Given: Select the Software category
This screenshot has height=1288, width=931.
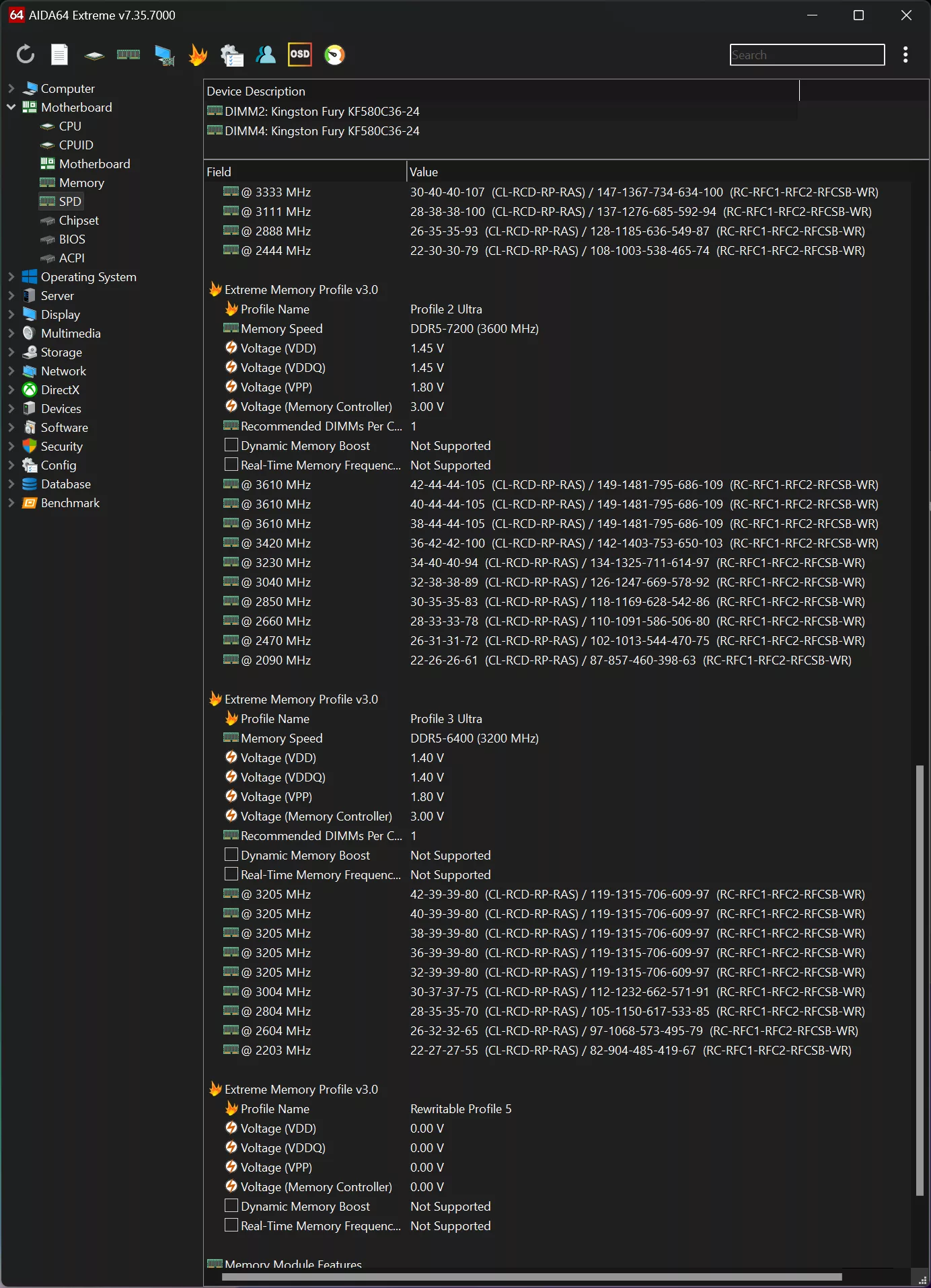Looking at the screenshot, I should tap(64, 428).
